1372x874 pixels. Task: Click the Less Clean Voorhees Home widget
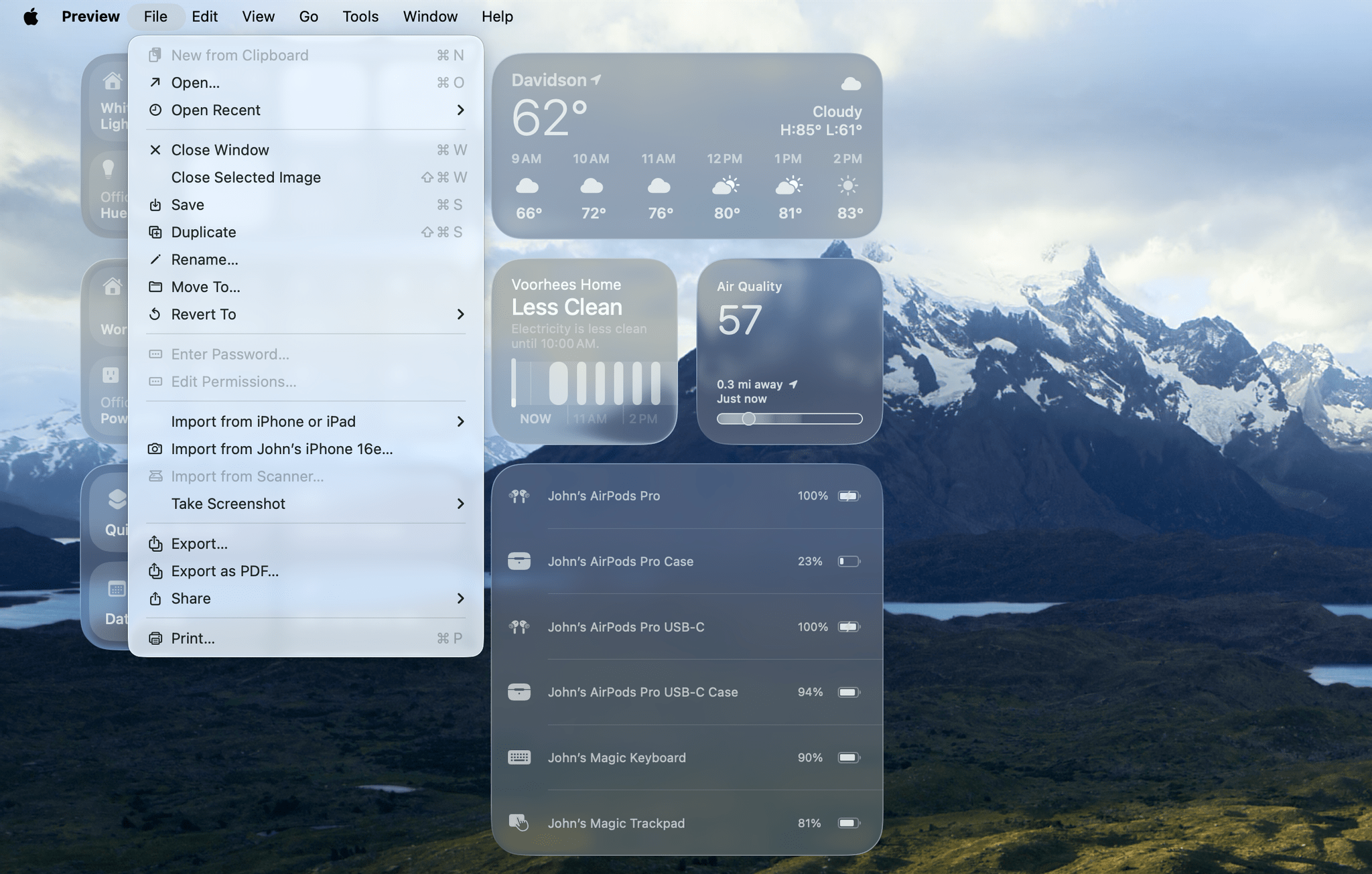(584, 351)
